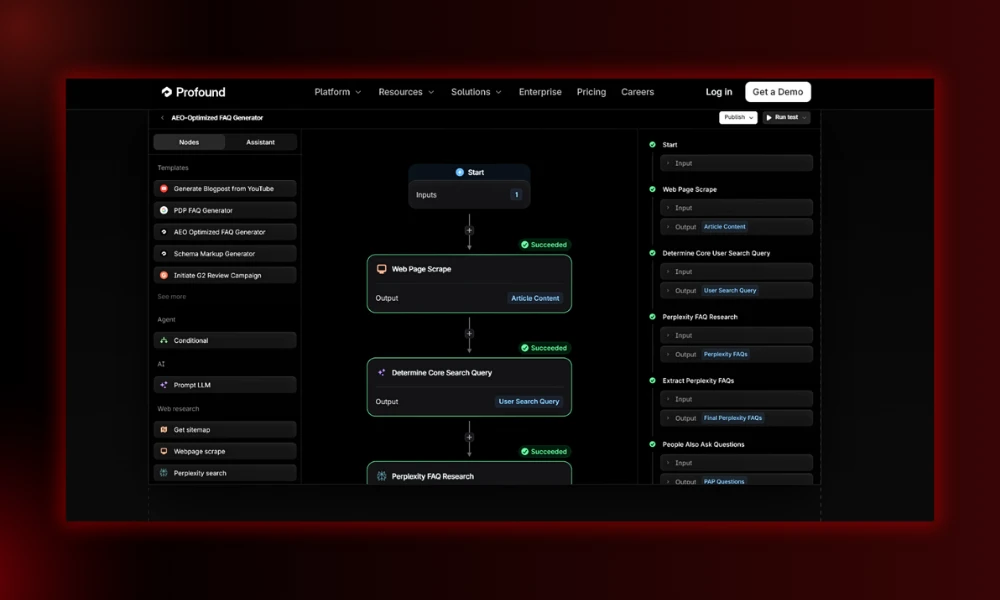Open the Resources dropdown menu
1000x600 pixels.
tap(406, 92)
